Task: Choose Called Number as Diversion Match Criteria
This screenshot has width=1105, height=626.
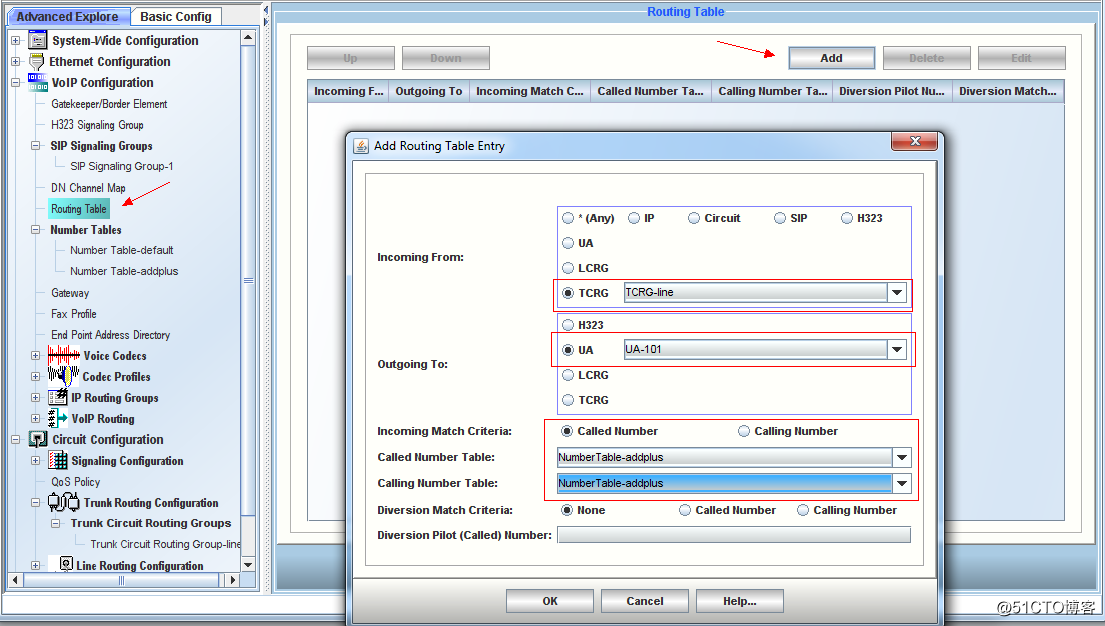Action: tap(685, 510)
